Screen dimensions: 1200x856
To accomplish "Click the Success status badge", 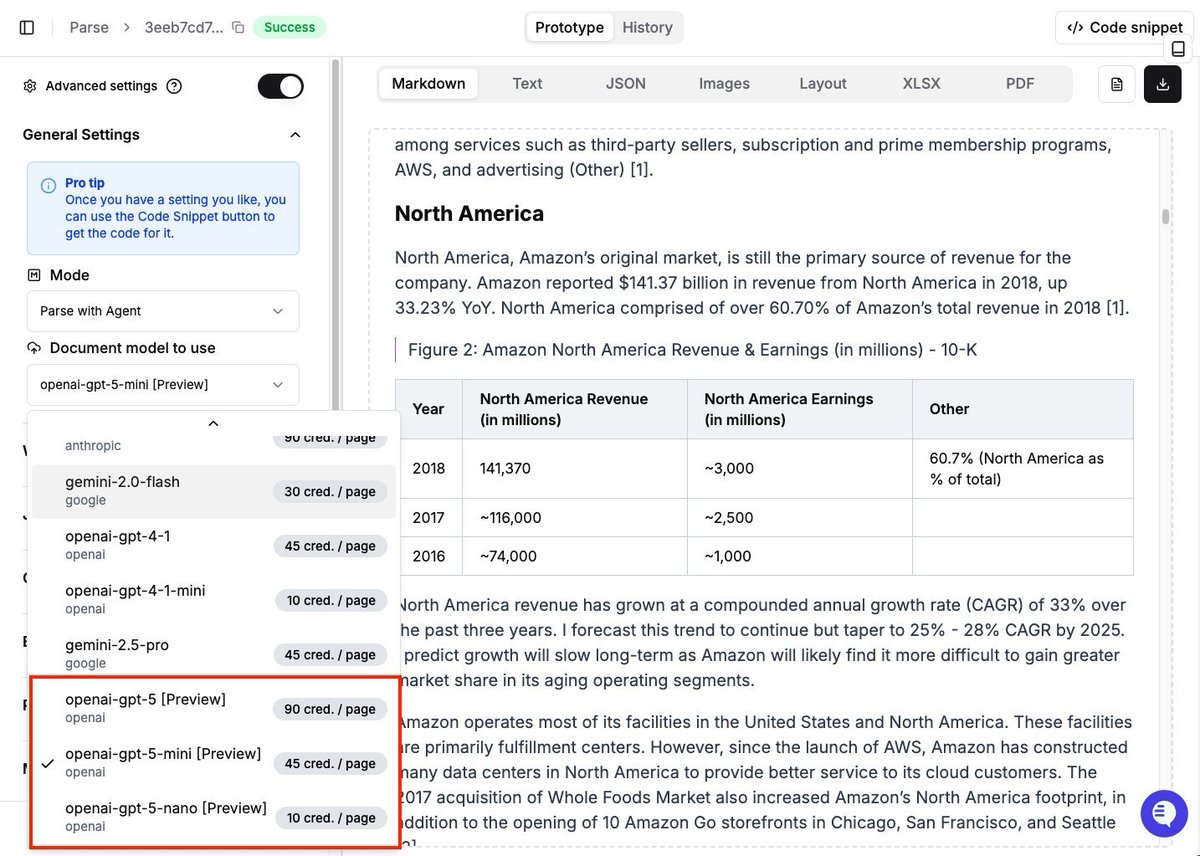I will (x=290, y=27).
